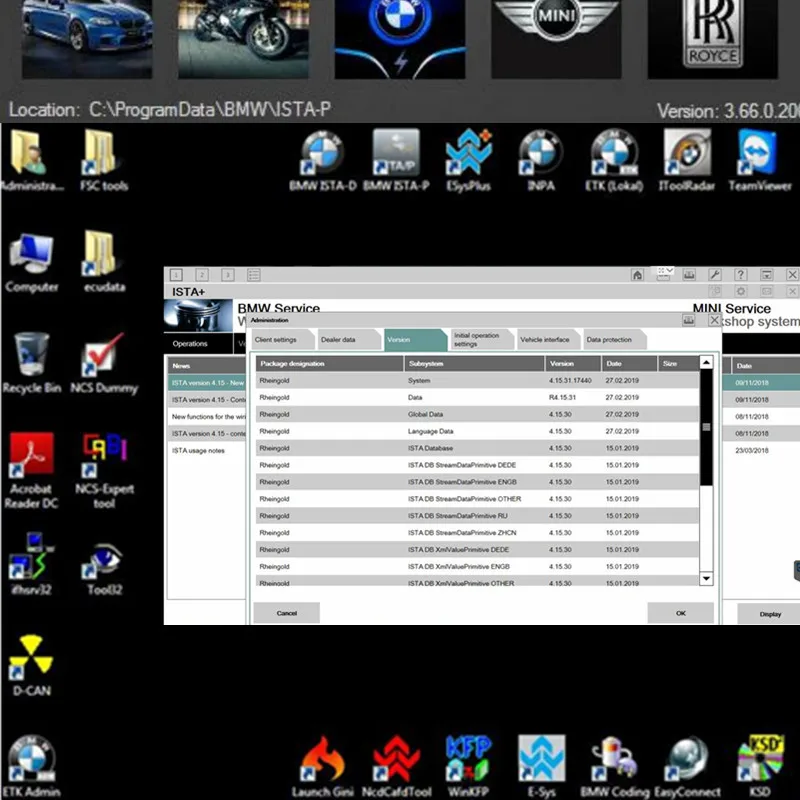Select the Version tab
800x800 pixels.
pyautogui.click(x=414, y=340)
